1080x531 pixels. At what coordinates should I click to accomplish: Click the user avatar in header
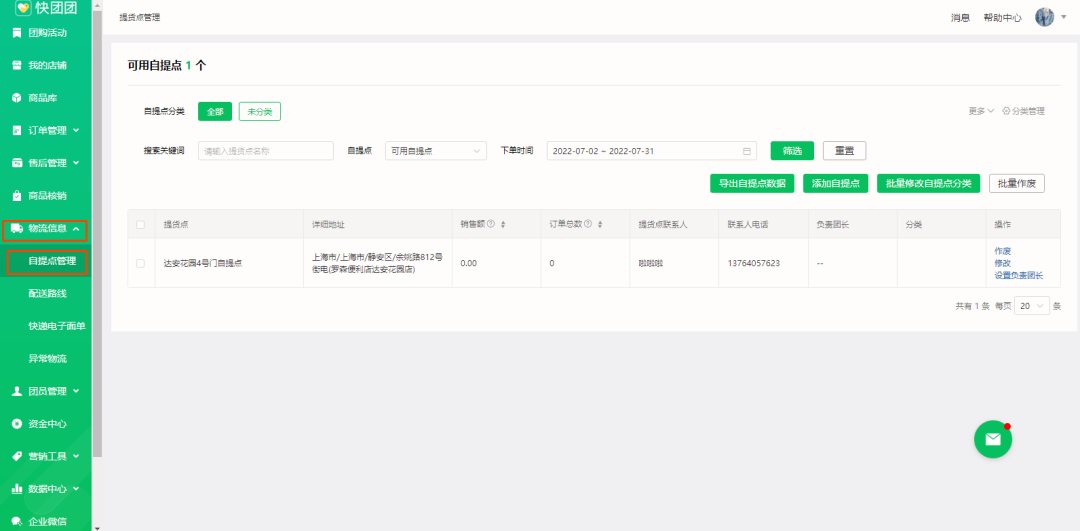point(1044,17)
